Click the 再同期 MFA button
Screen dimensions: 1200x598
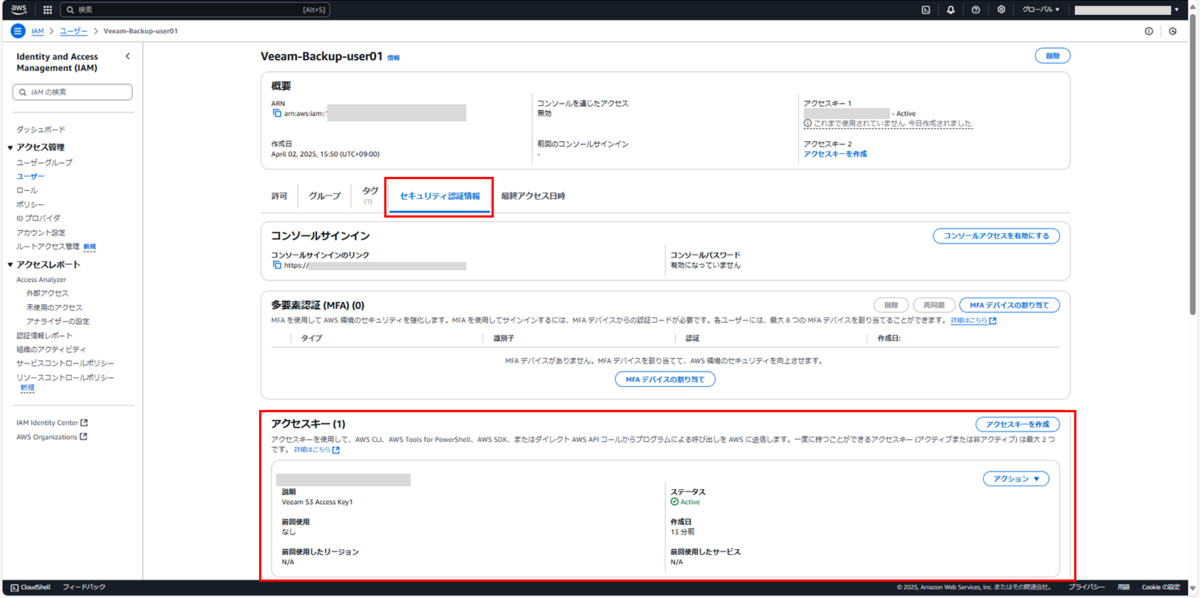933,305
